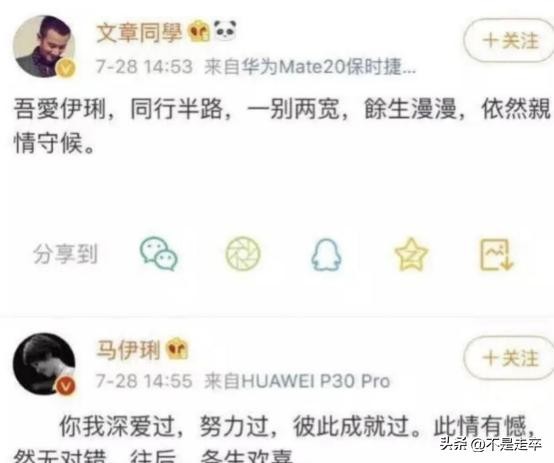Share to Qzone star icon
Screen dimensions: 554x463
pos(411,254)
